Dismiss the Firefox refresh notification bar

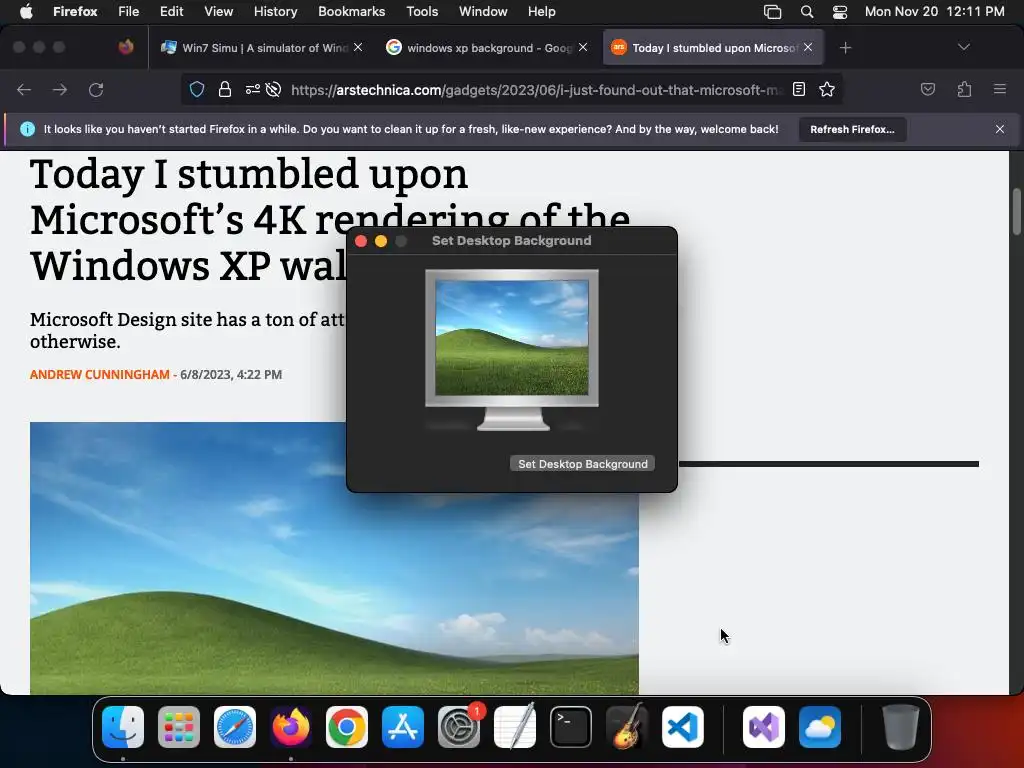pyautogui.click(x=1000, y=129)
